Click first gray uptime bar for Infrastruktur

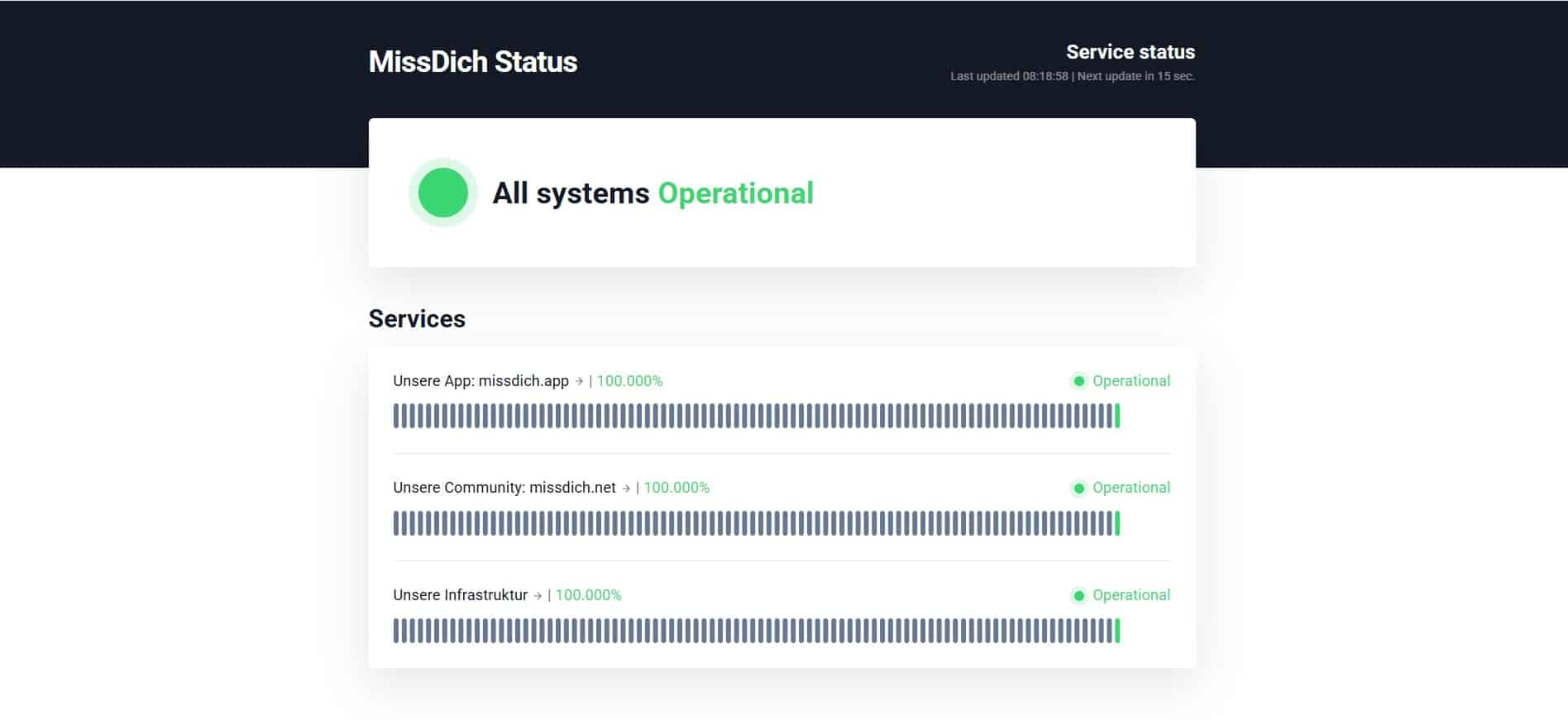396,631
